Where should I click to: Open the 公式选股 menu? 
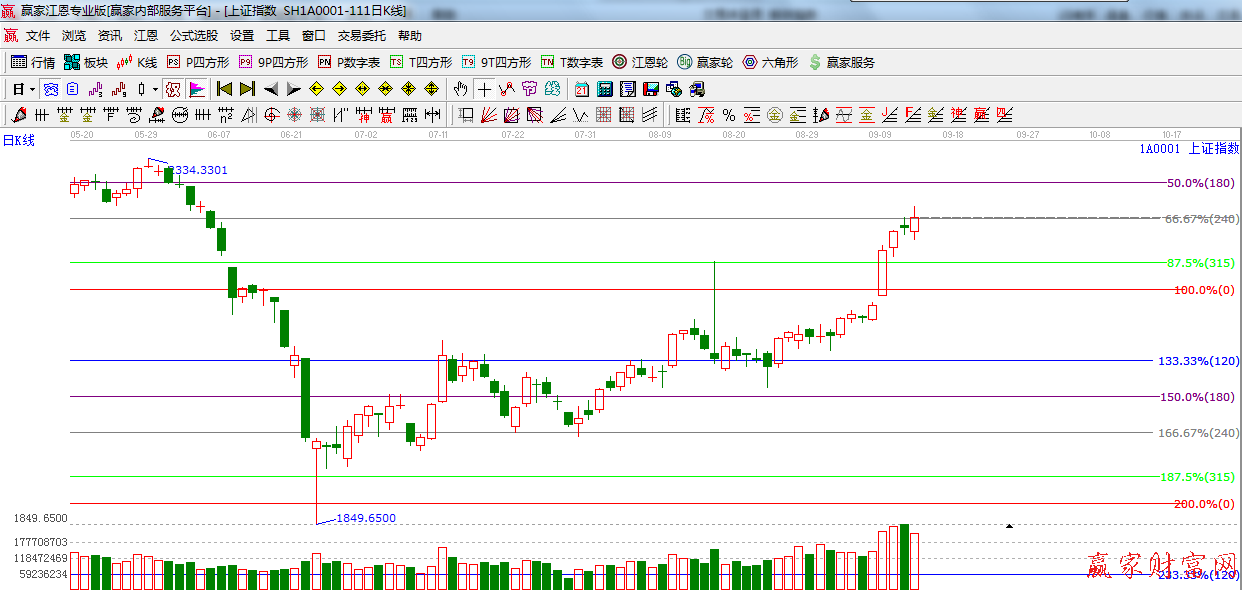193,35
